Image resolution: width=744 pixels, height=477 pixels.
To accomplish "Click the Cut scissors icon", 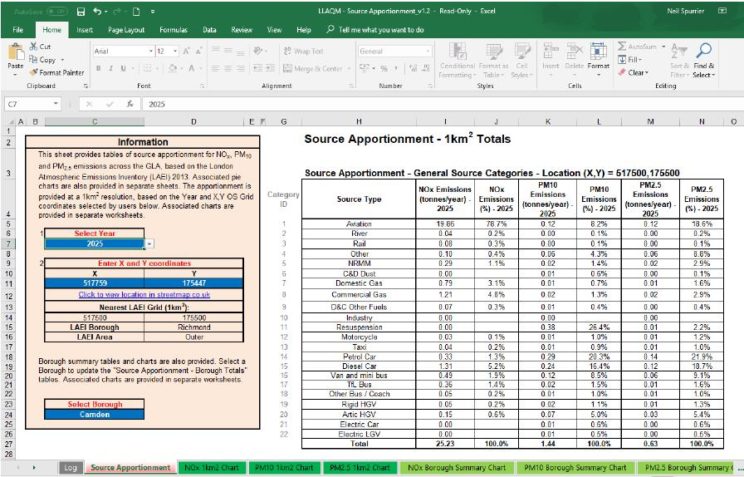I will (x=33, y=47).
